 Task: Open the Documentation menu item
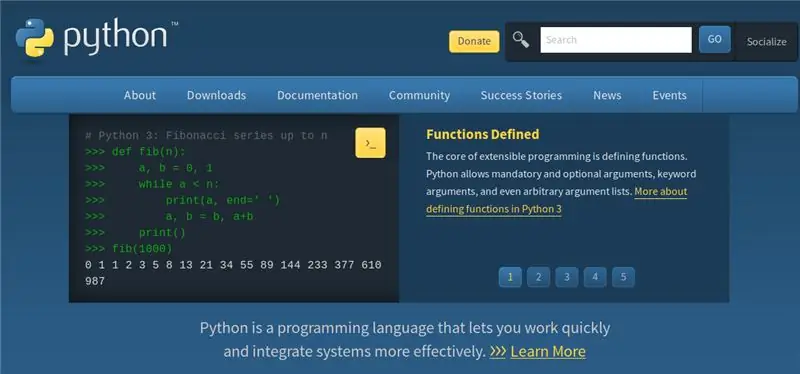(x=317, y=95)
